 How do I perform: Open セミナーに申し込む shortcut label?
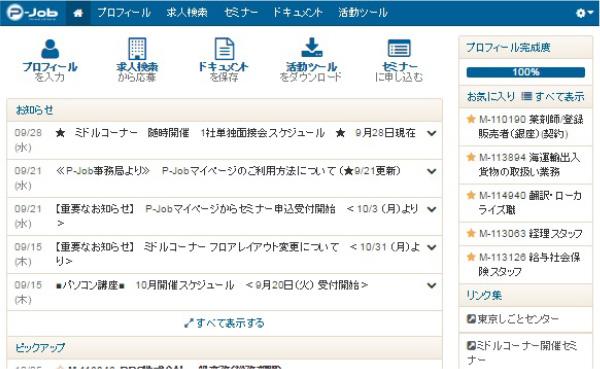click(x=399, y=72)
